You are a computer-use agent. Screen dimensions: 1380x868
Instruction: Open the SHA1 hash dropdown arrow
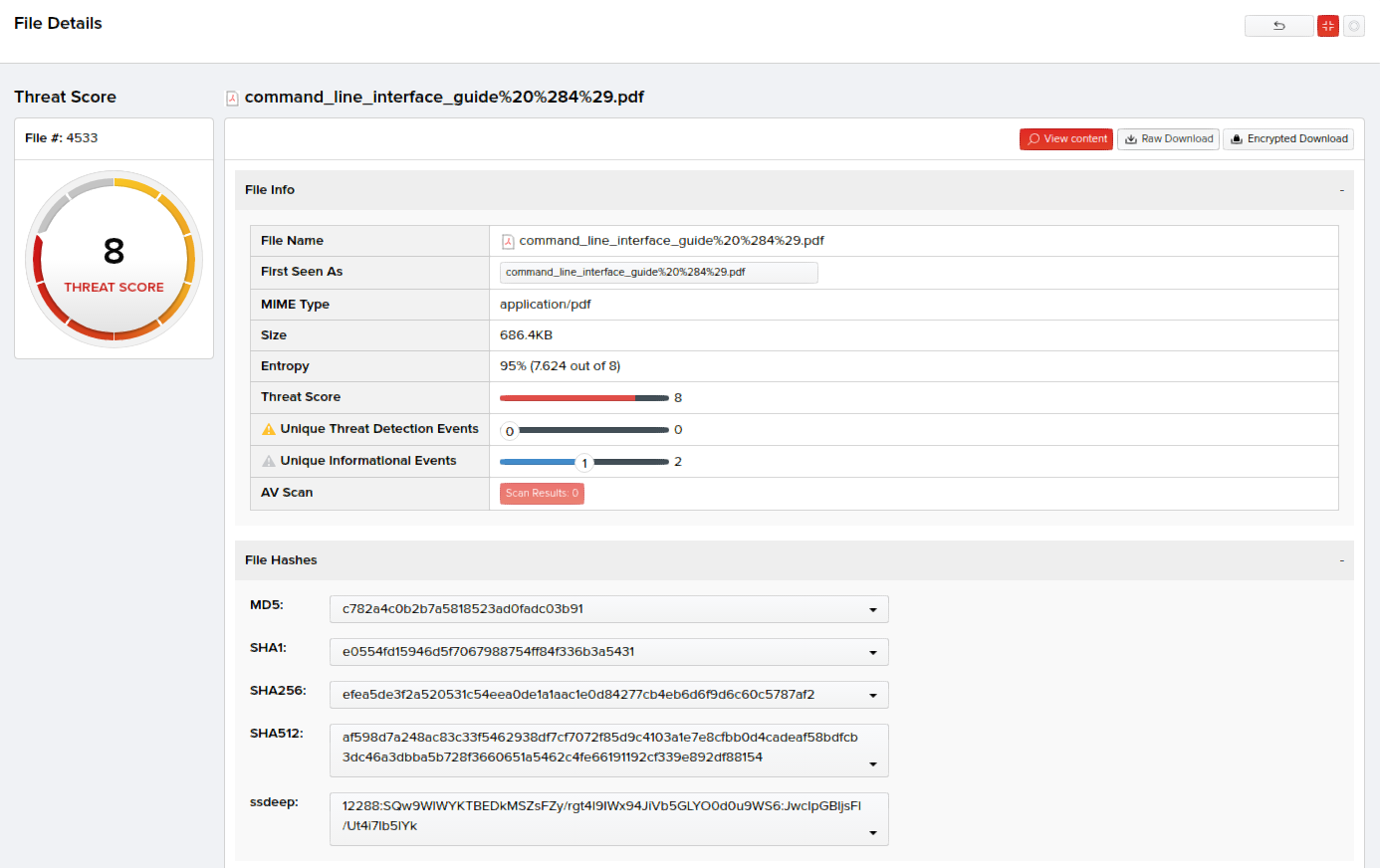tap(872, 652)
